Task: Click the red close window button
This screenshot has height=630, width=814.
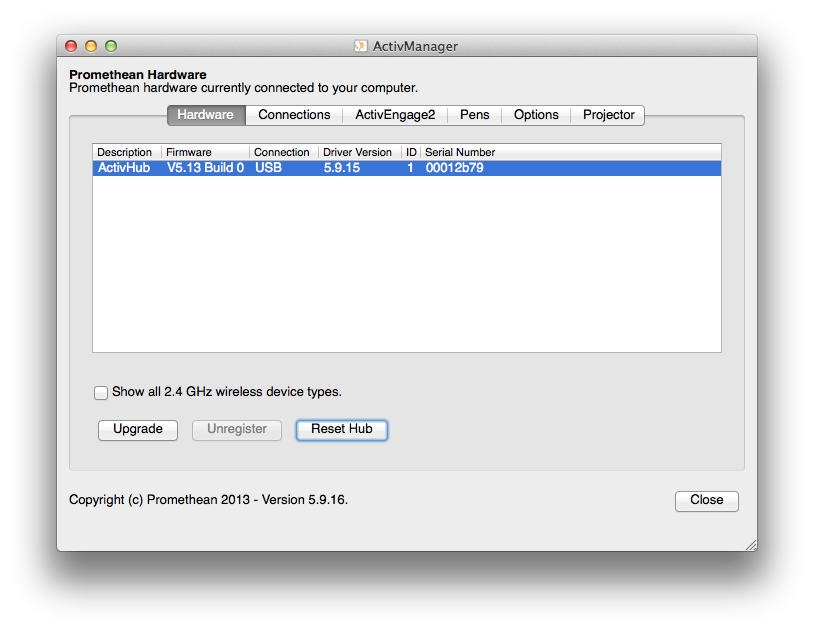Action: pyautogui.click(x=71, y=46)
